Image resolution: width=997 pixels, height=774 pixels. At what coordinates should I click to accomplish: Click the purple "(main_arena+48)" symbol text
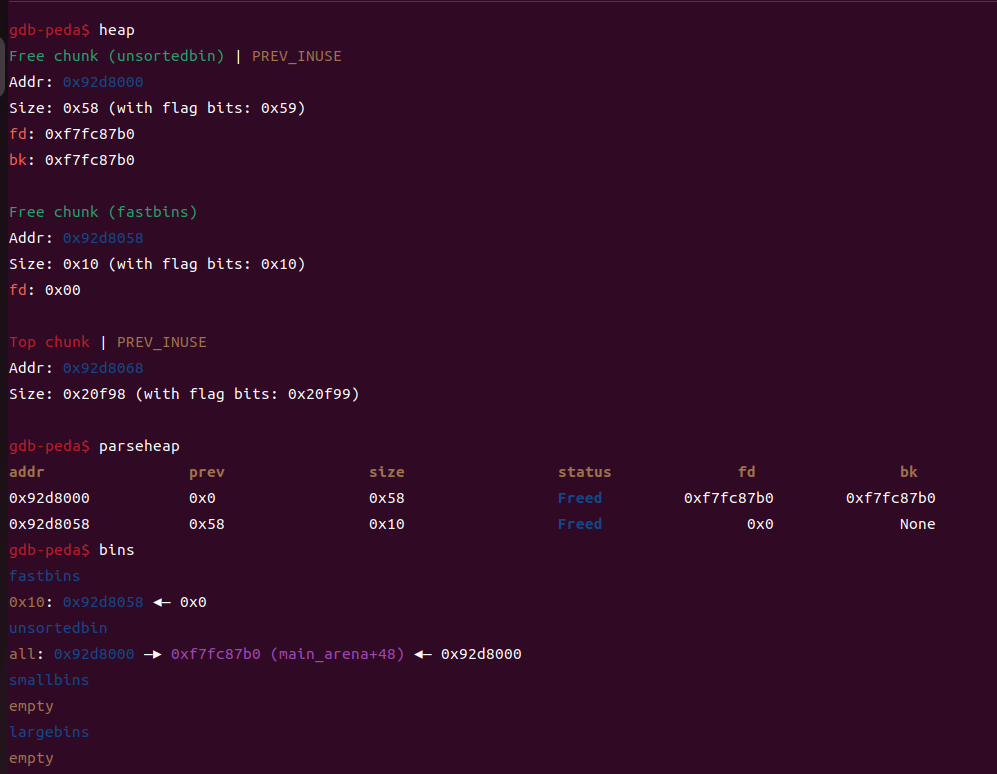(x=337, y=654)
